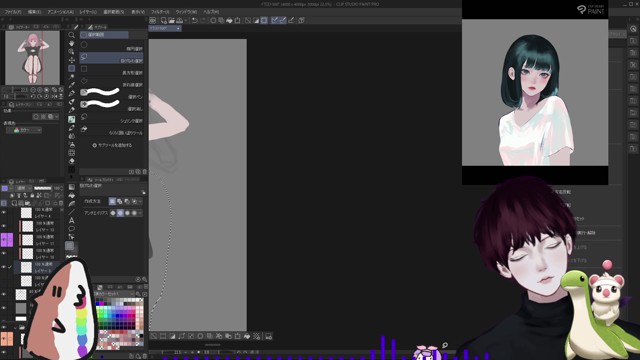The image size is (640, 360).
Task: Open the expression color dropdown
Action: click(x=24, y=130)
